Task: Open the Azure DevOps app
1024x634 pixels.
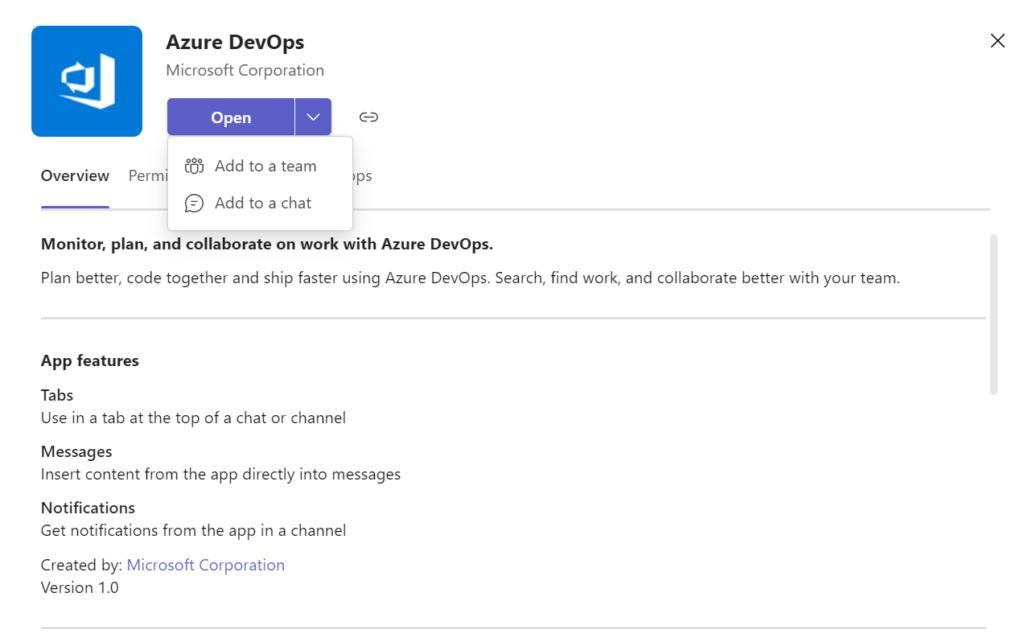Action: tap(231, 117)
